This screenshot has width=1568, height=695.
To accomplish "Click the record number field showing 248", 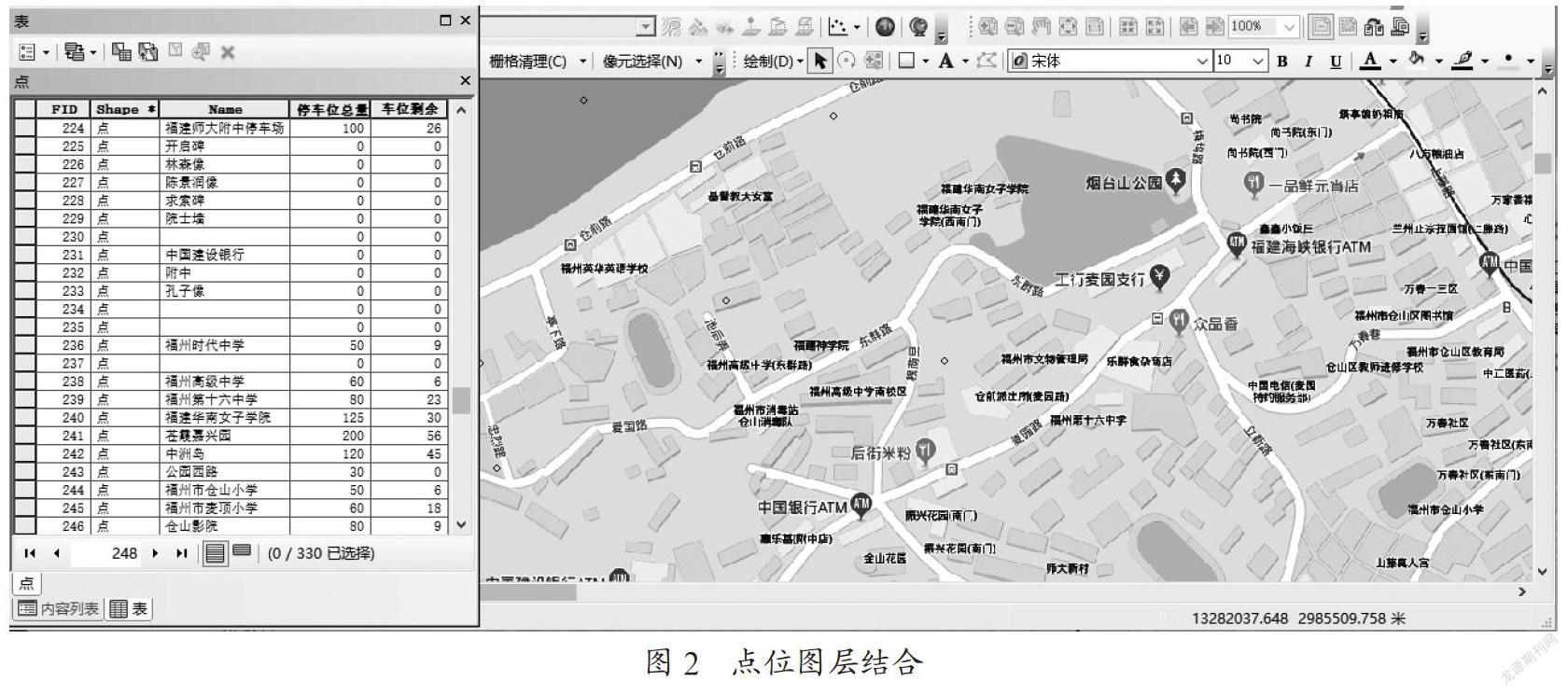I will 106,553.
